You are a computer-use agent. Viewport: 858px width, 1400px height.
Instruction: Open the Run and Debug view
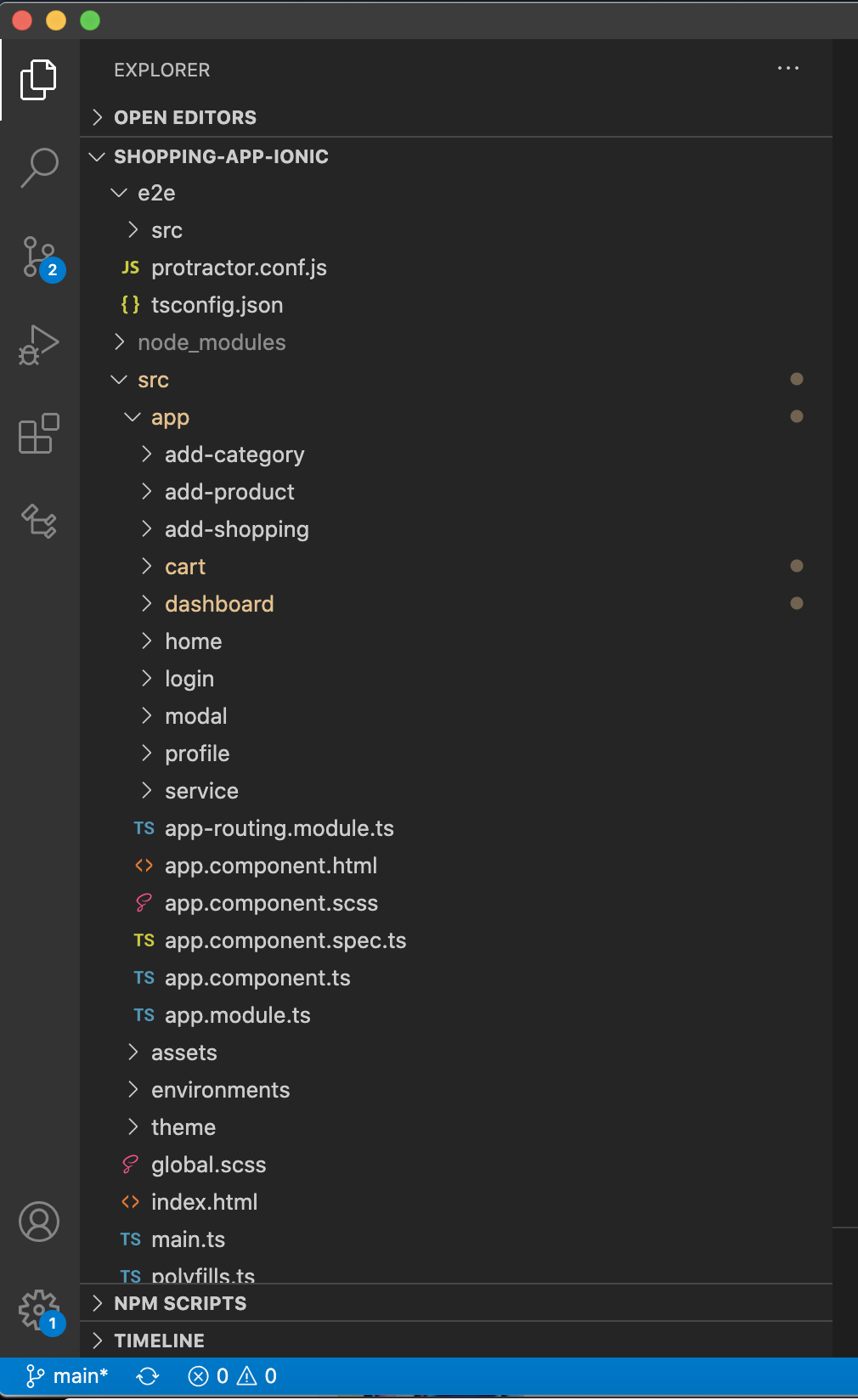click(x=39, y=345)
